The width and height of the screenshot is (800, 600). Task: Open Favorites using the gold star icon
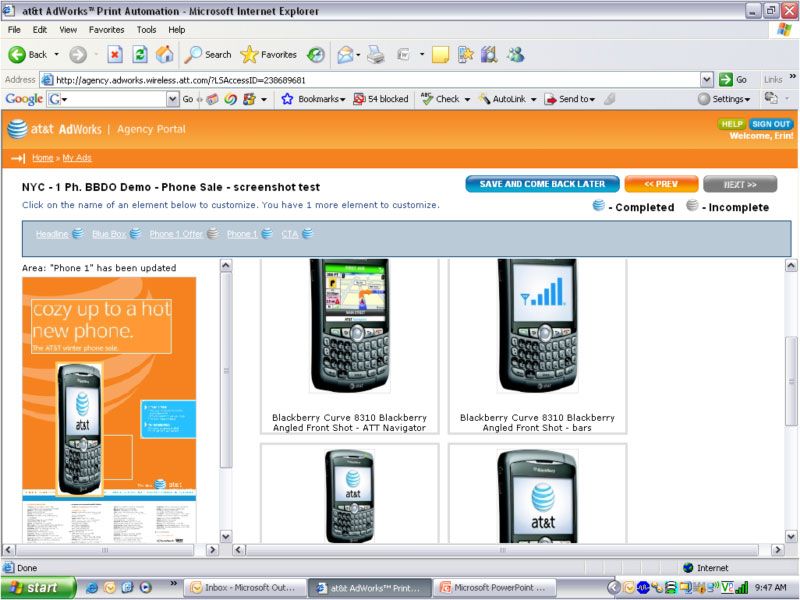coord(248,54)
